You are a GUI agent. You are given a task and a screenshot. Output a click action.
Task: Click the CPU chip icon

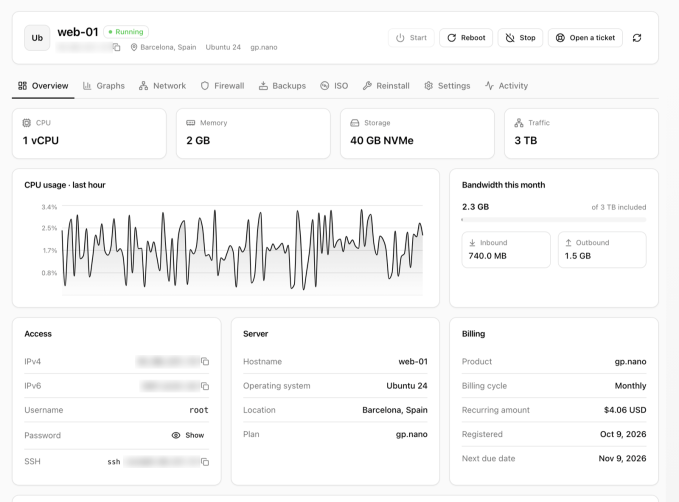26,123
